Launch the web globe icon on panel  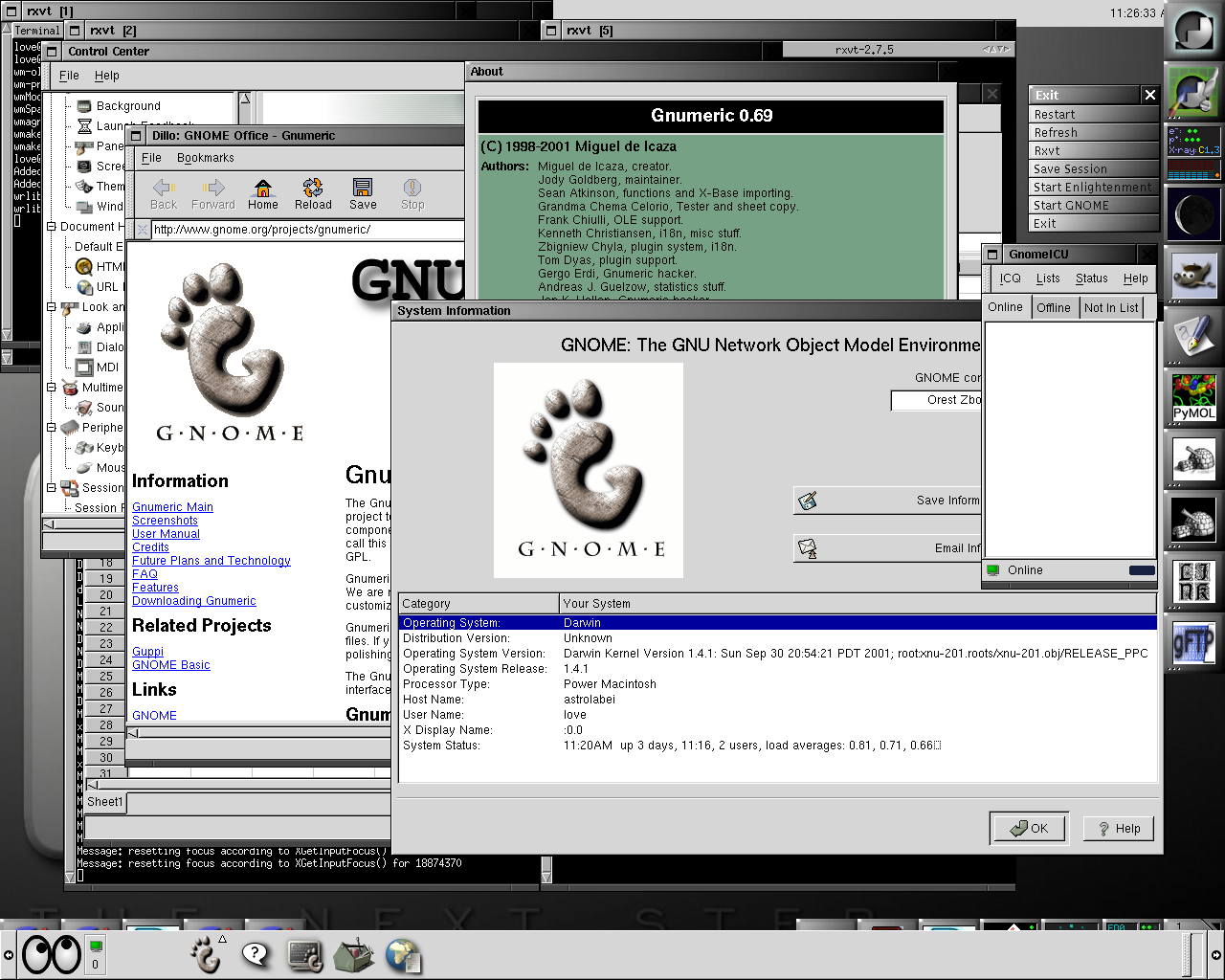pos(403,955)
